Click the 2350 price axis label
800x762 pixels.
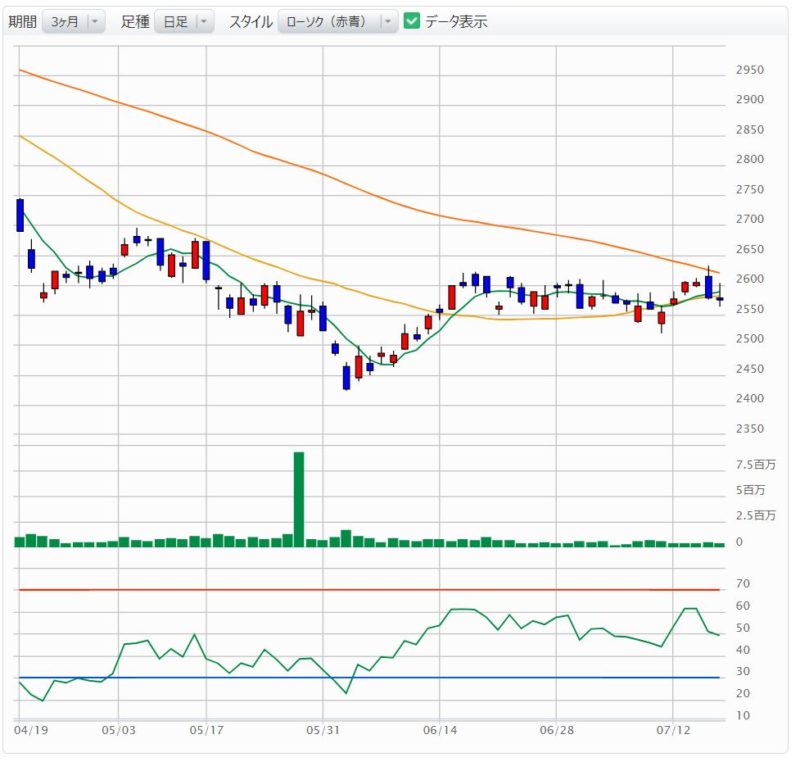tap(750, 429)
